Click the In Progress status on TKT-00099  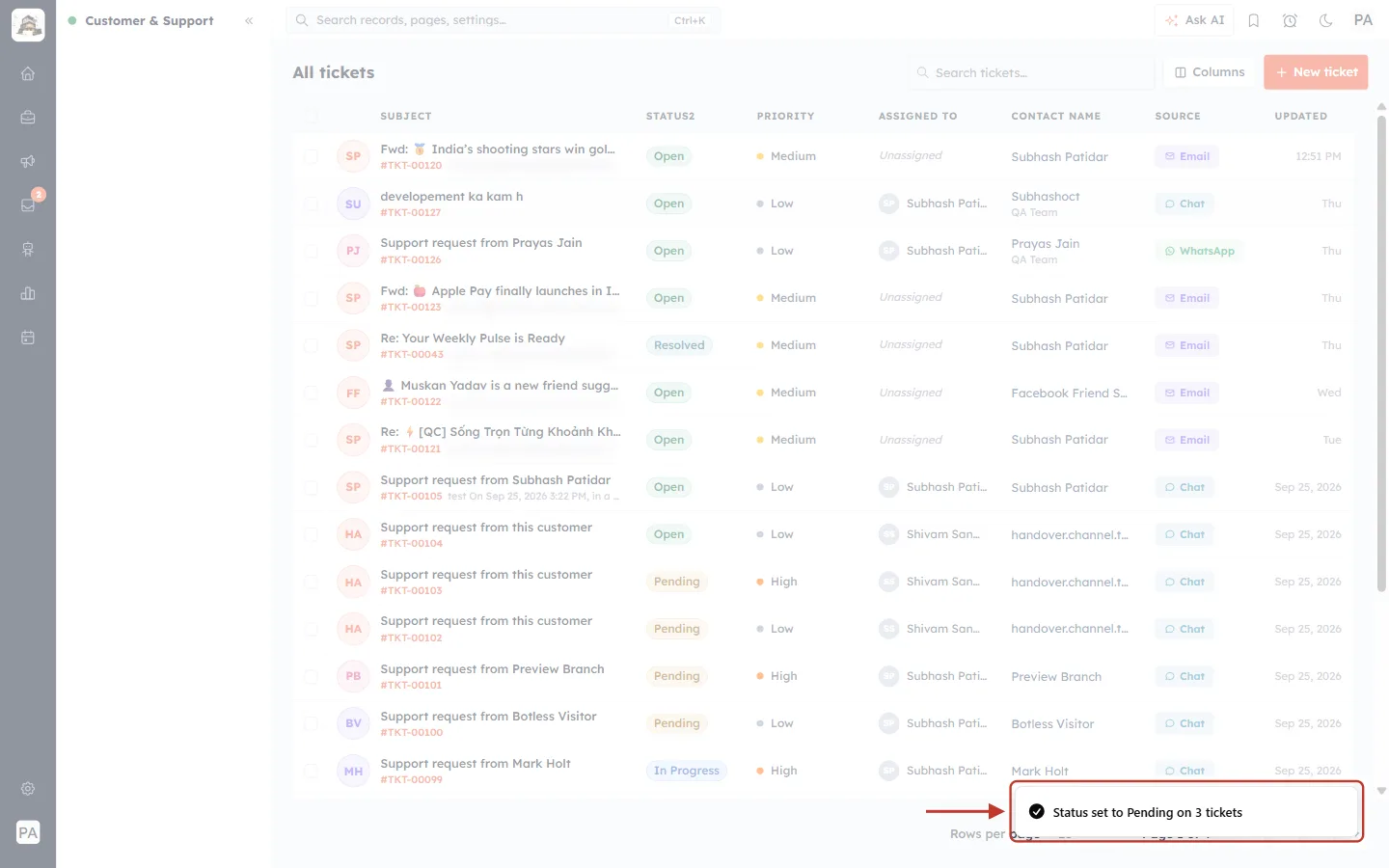tap(687, 771)
